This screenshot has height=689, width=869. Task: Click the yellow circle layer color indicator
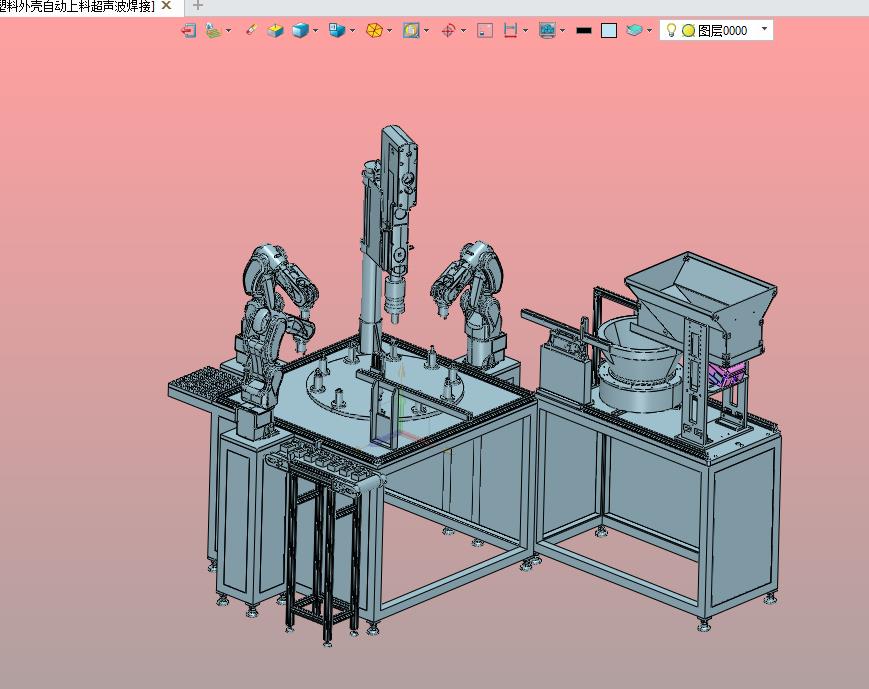[688, 30]
